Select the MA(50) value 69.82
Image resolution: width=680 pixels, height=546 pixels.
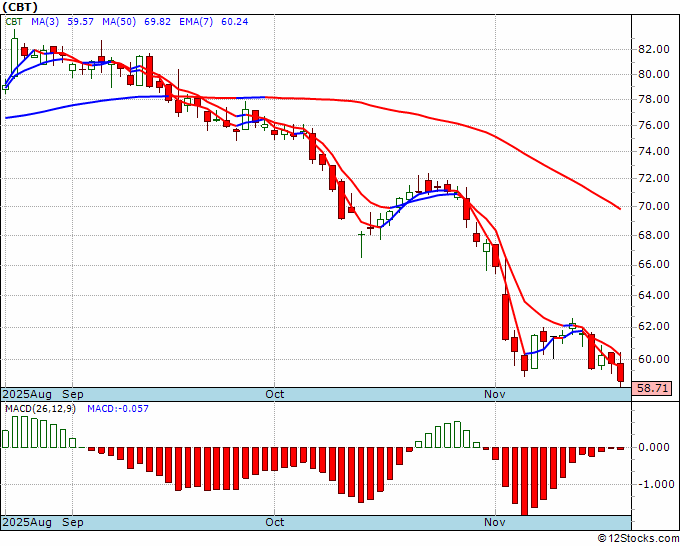[x=157, y=22]
